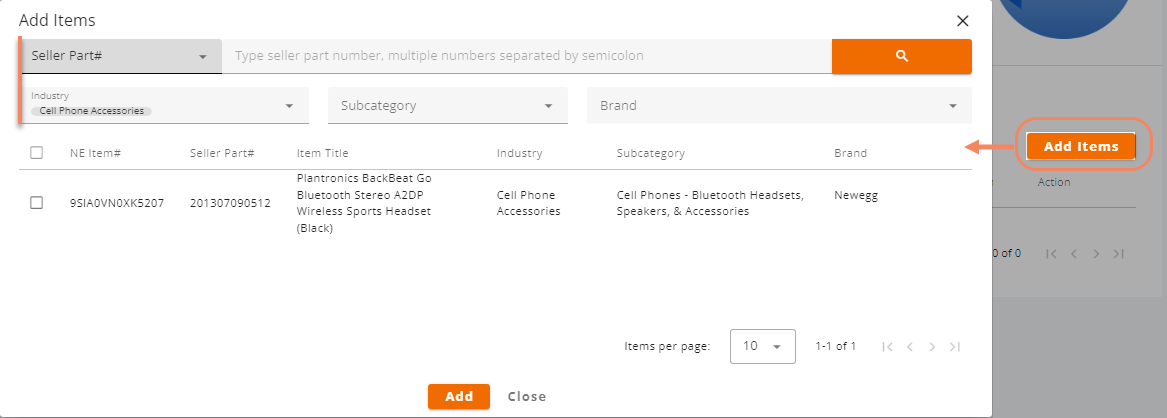Focus the seller part number search field

click(527, 56)
